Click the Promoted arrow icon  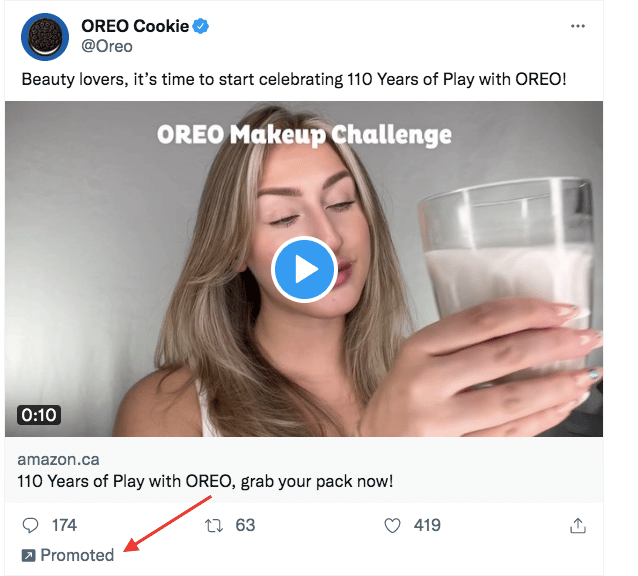(x=28, y=555)
